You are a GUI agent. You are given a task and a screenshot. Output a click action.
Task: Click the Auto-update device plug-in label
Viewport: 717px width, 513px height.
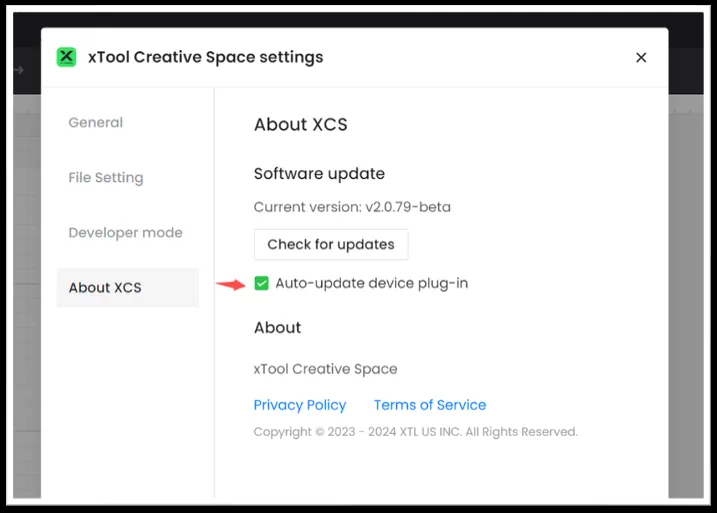372,283
